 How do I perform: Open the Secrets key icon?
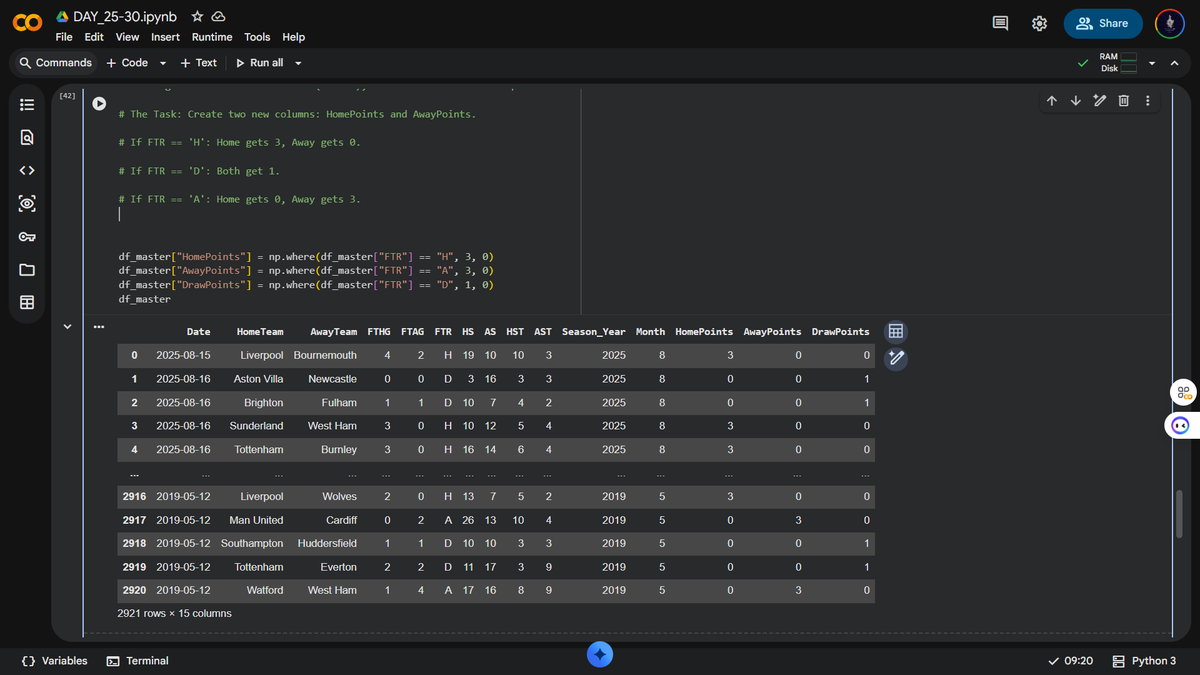tap(27, 237)
